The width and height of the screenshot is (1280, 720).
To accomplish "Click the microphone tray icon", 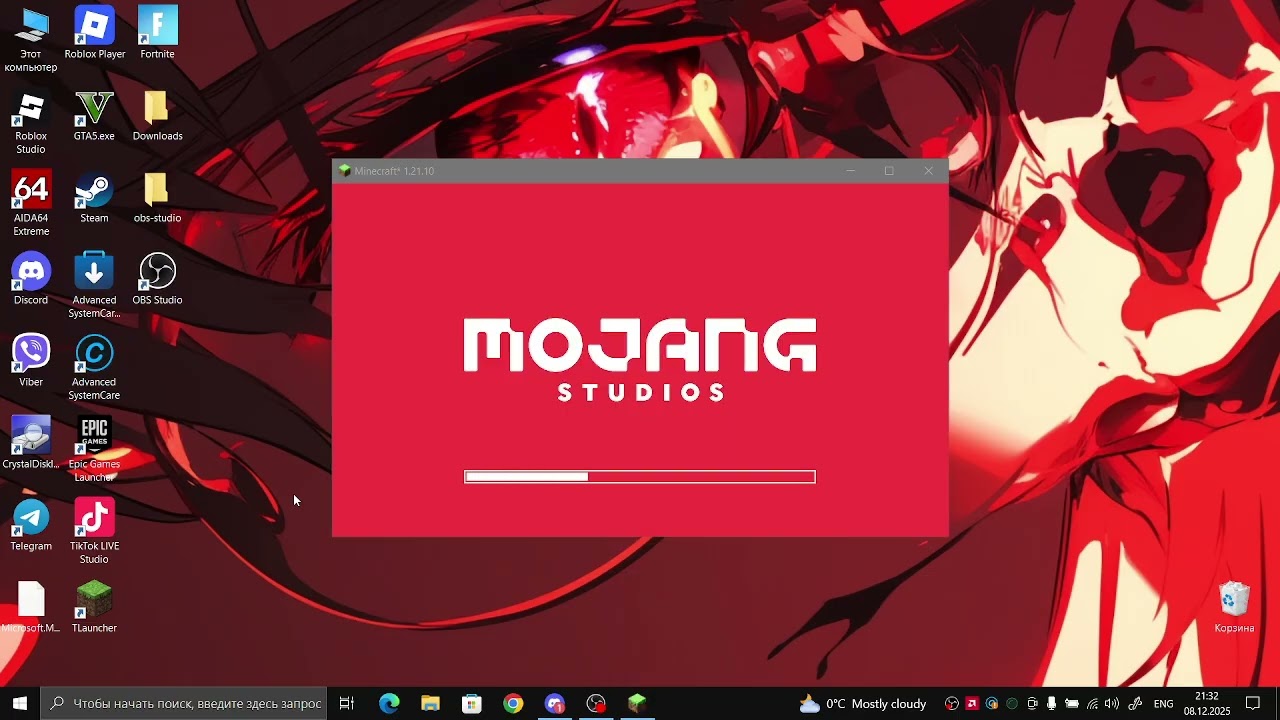I will [x=1052, y=704].
